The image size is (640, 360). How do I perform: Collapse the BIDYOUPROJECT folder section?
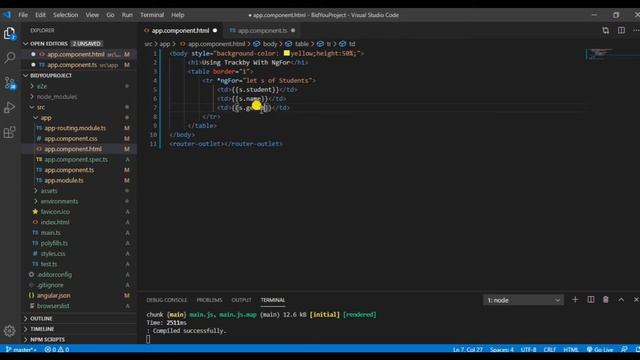79,76
